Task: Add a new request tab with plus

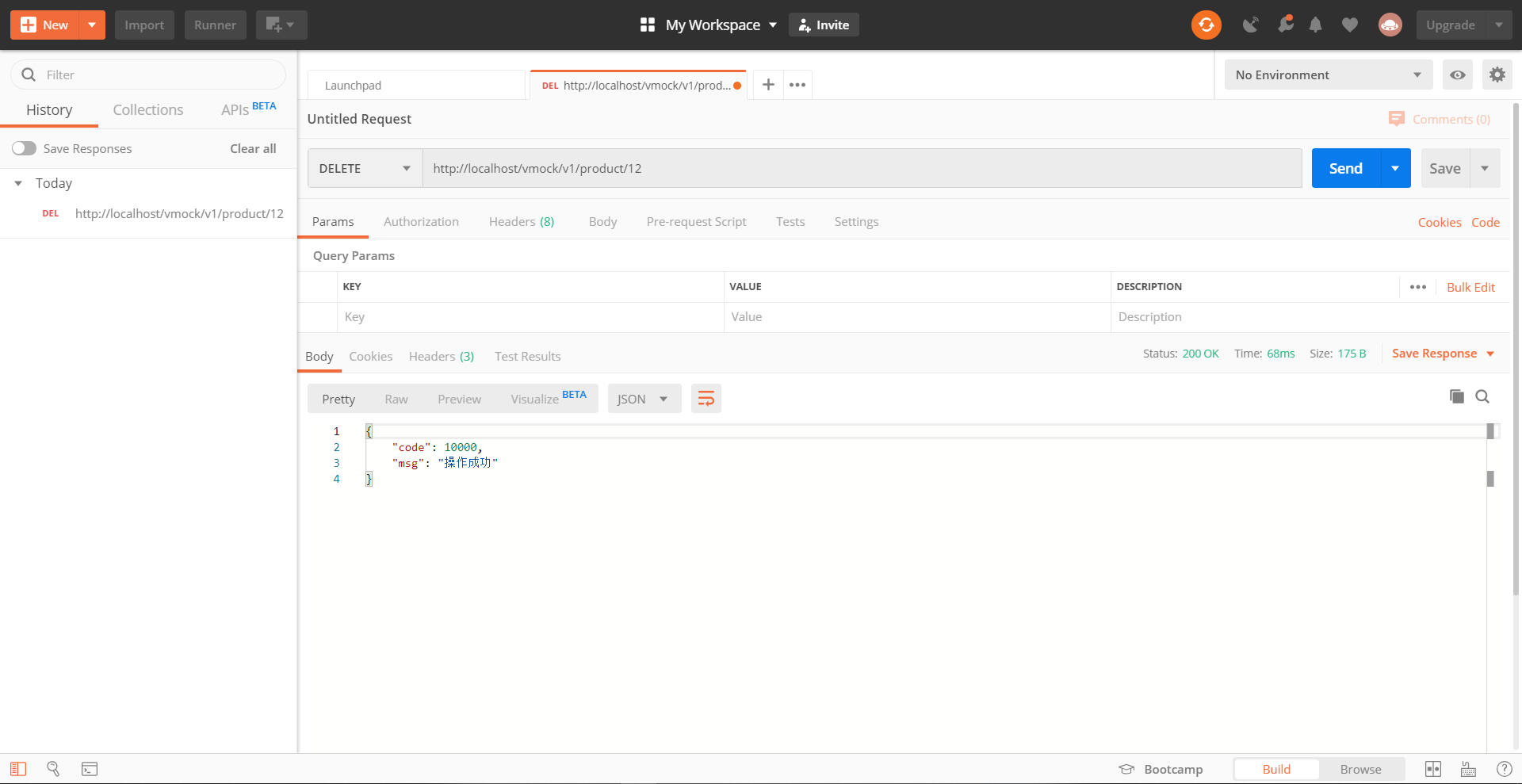Action: pyautogui.click(x=768, y=85)
